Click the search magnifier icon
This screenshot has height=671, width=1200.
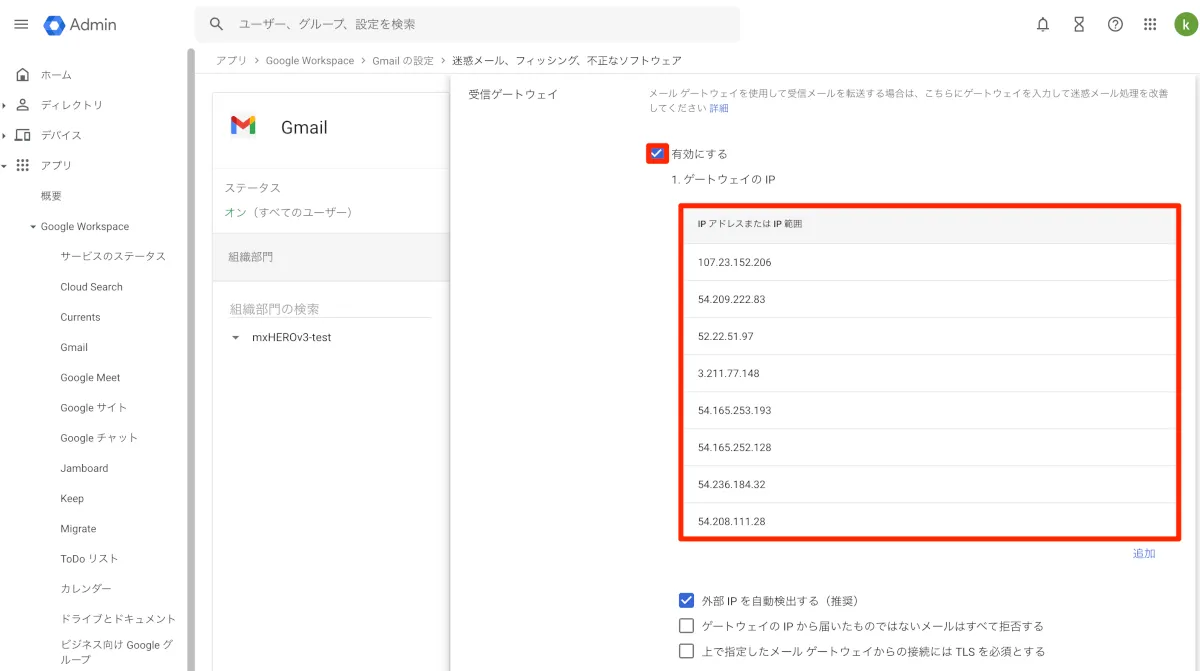[216, 24]
